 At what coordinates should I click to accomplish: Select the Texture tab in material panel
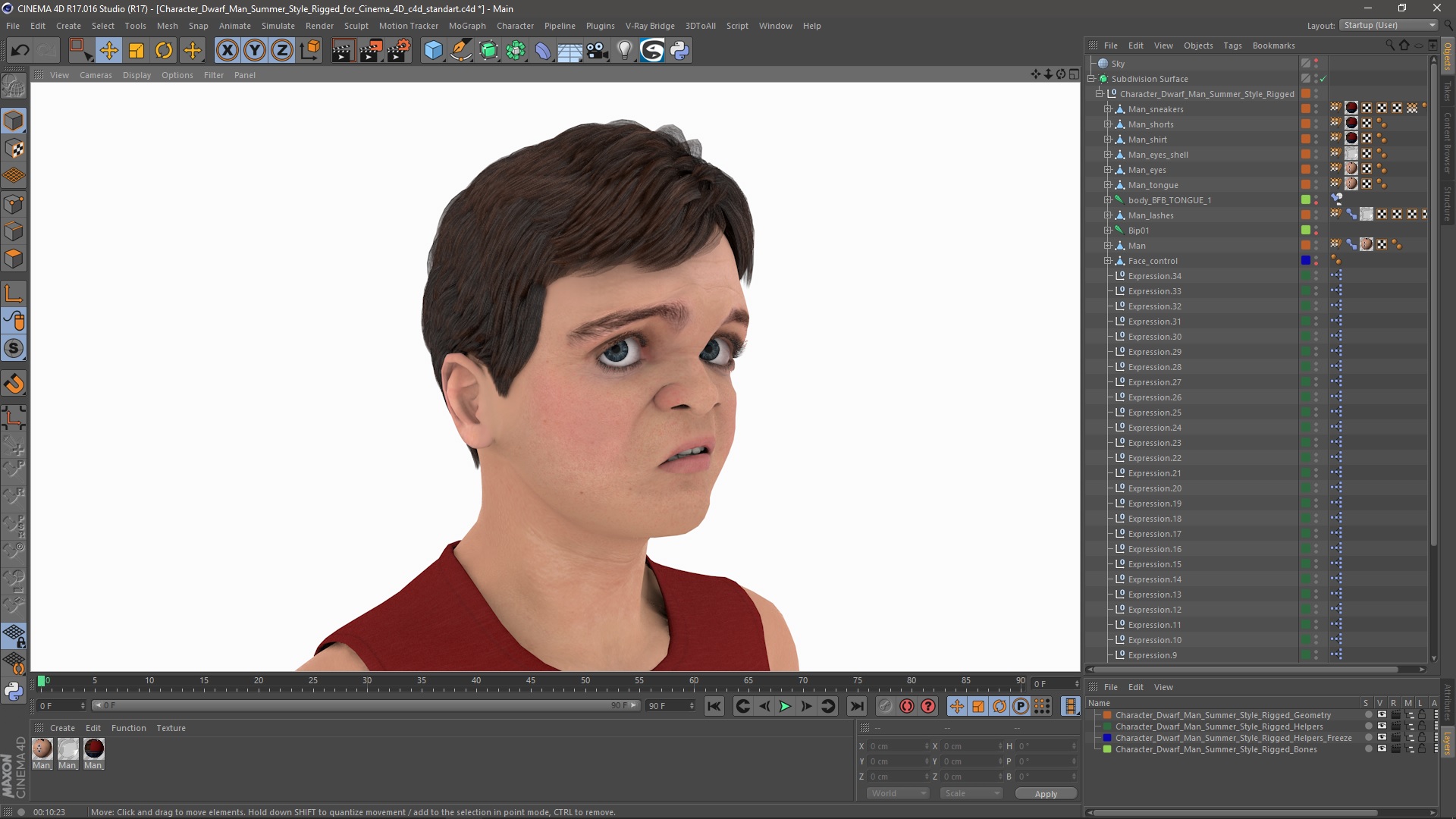pyautogui.click(x=170, y=727)
